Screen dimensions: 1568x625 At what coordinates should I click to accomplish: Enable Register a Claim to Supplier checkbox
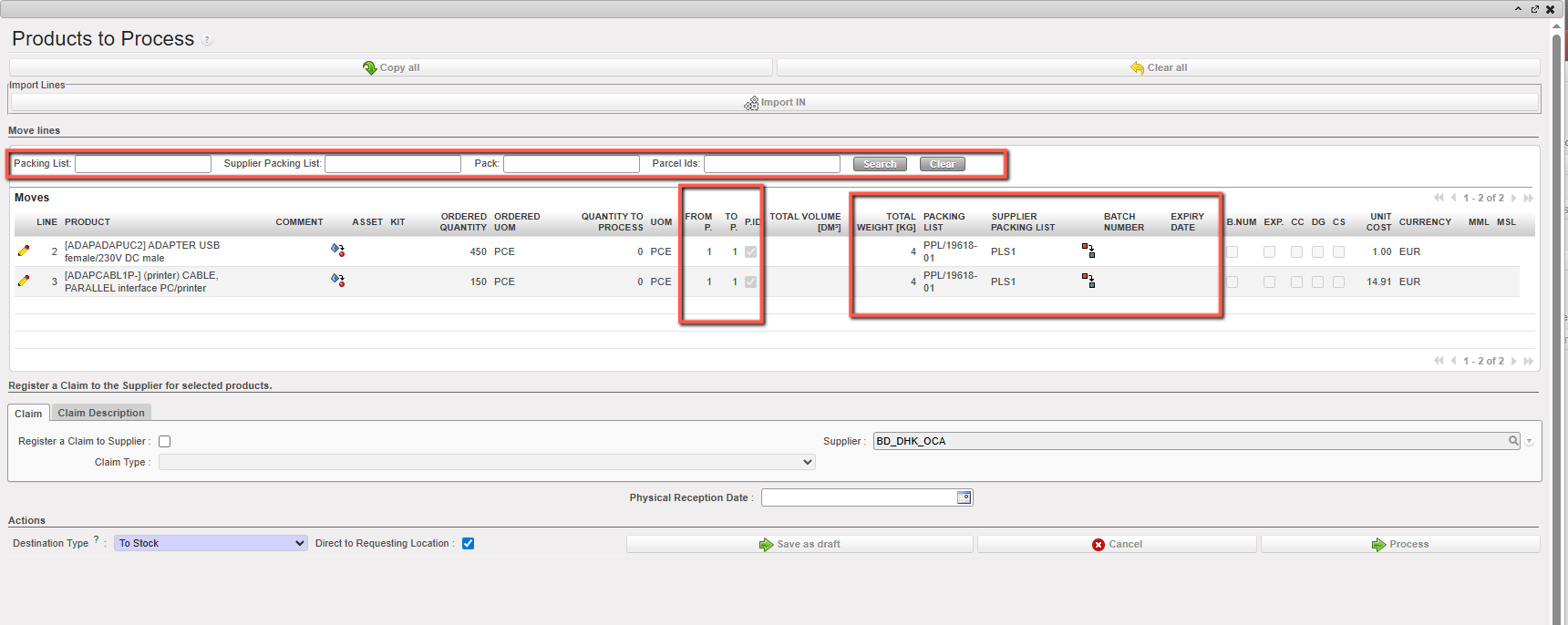point(165,442)
